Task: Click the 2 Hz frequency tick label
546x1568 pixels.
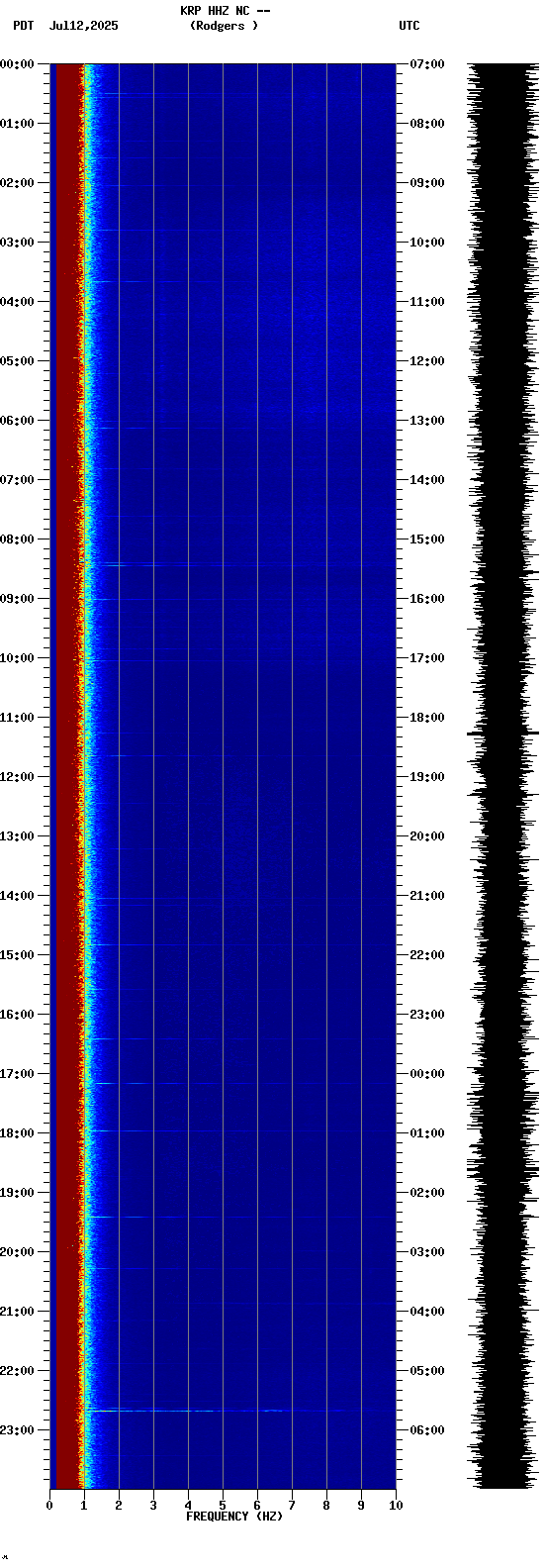Action: point(119,1506)
